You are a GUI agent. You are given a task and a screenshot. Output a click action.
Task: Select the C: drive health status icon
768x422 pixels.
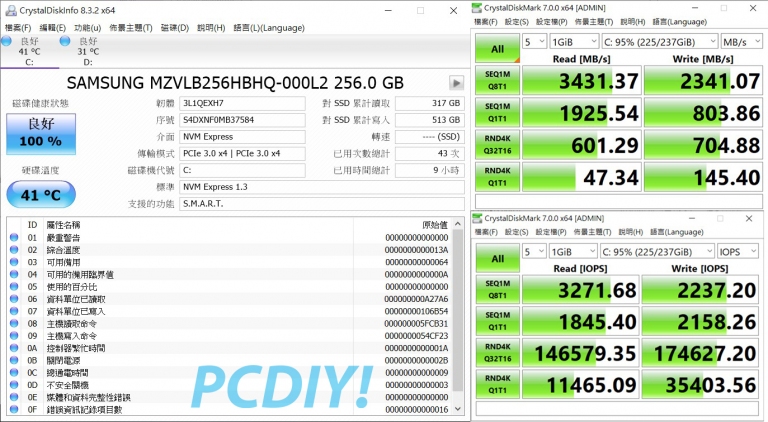point(7,41)
